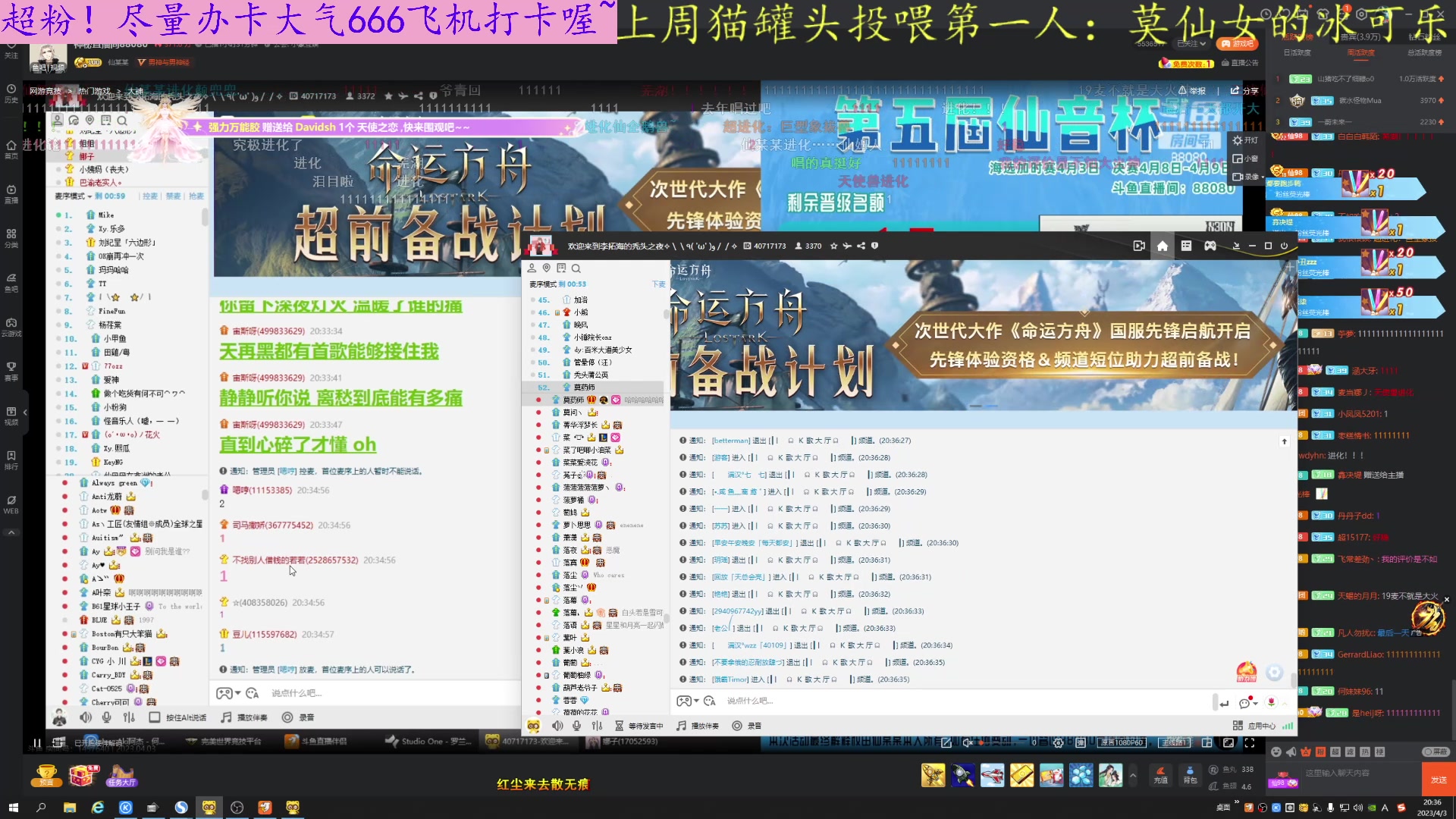Unmute the Douyu player volume
Viewport: 1456px width, 819px height.
point(968,742)
